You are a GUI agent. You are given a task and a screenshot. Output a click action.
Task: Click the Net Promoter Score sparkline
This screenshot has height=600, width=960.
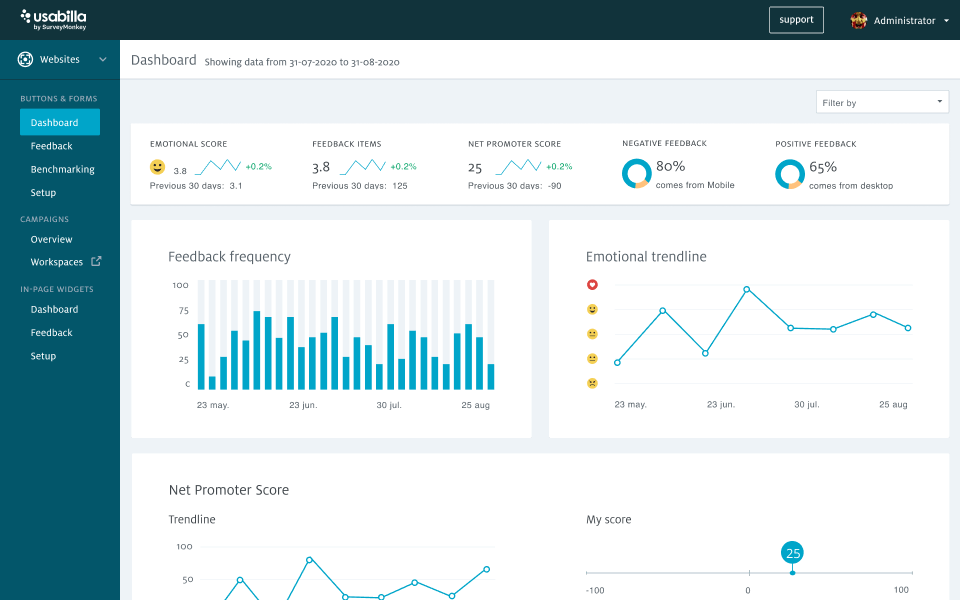(x=518, y=167)
